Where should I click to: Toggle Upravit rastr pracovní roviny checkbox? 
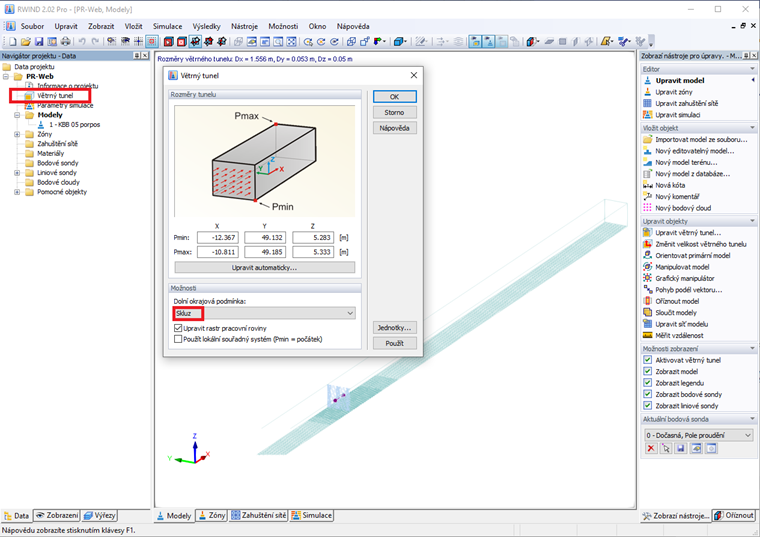[178, 328]
